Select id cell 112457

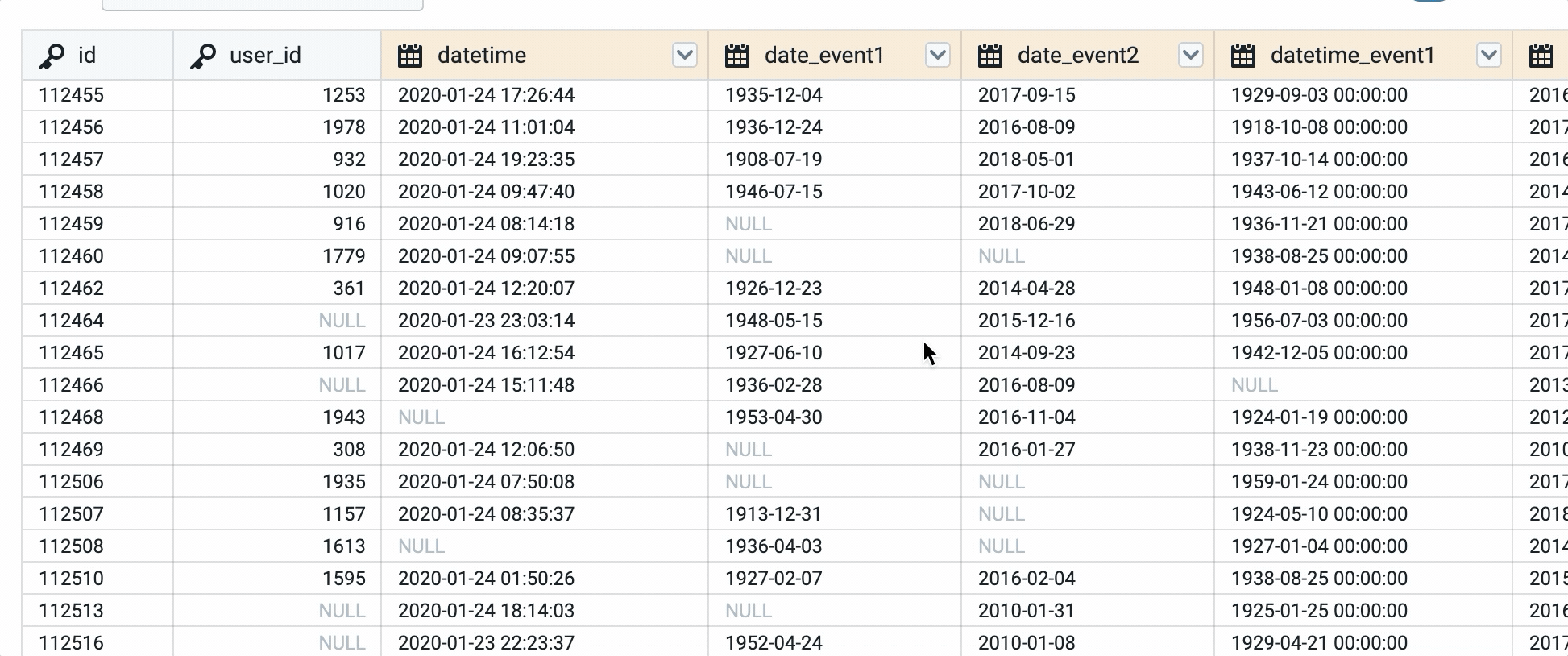click(97, 160)
